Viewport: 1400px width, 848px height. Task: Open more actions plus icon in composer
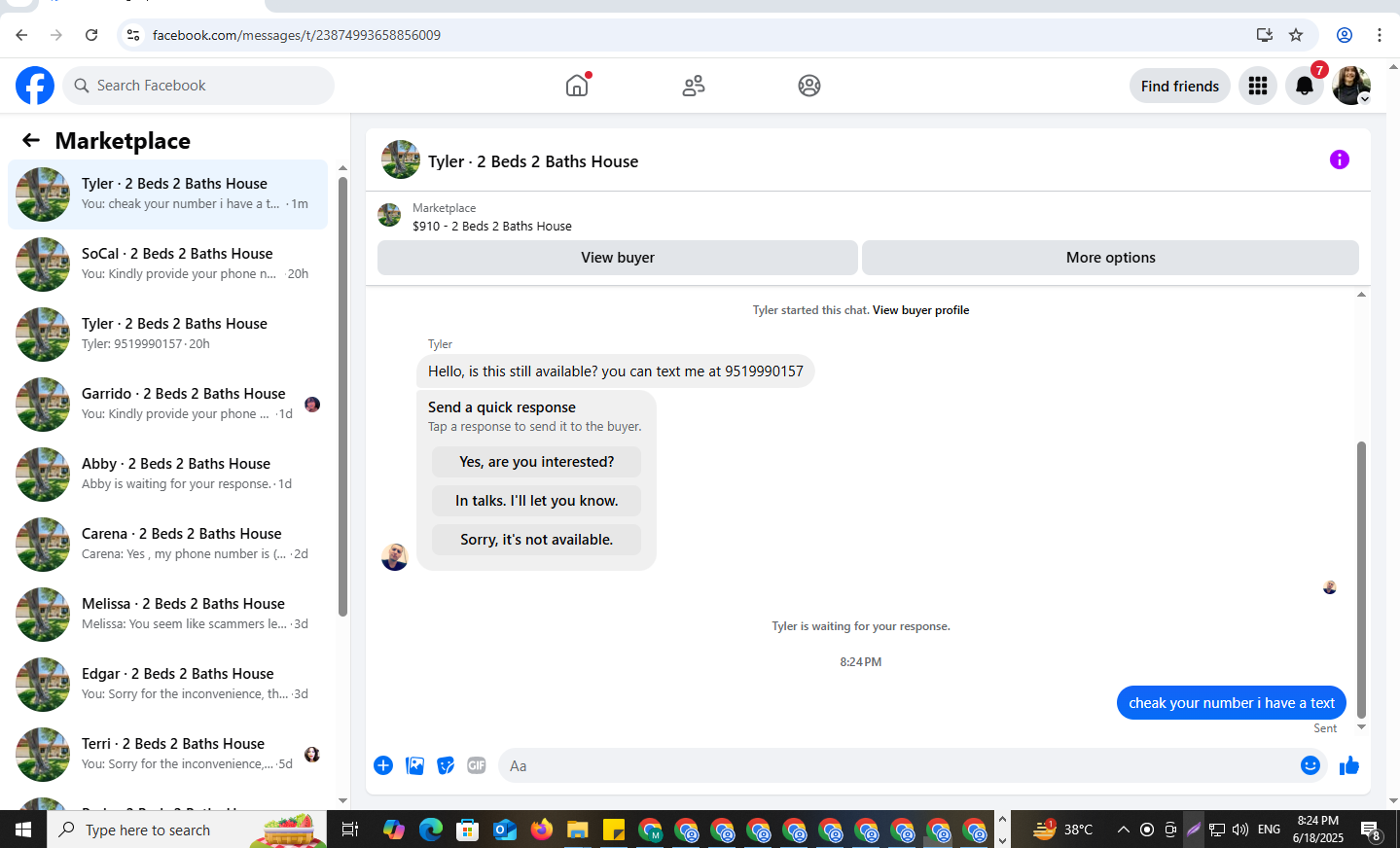[383, 765]
